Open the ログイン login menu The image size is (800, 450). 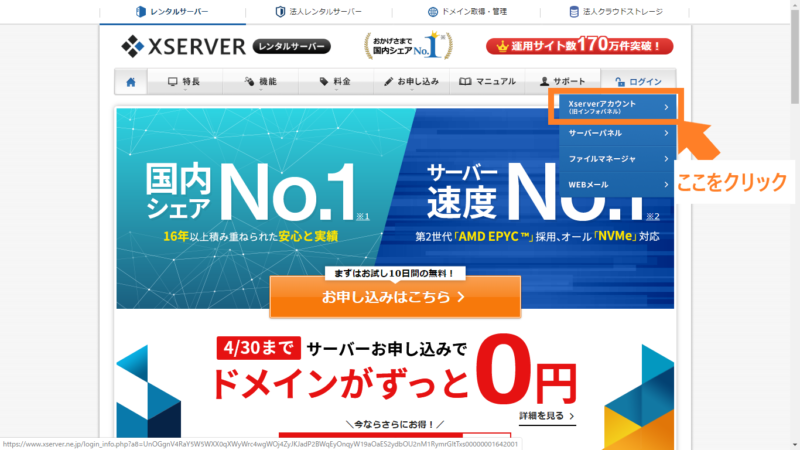tap(638, 82)
